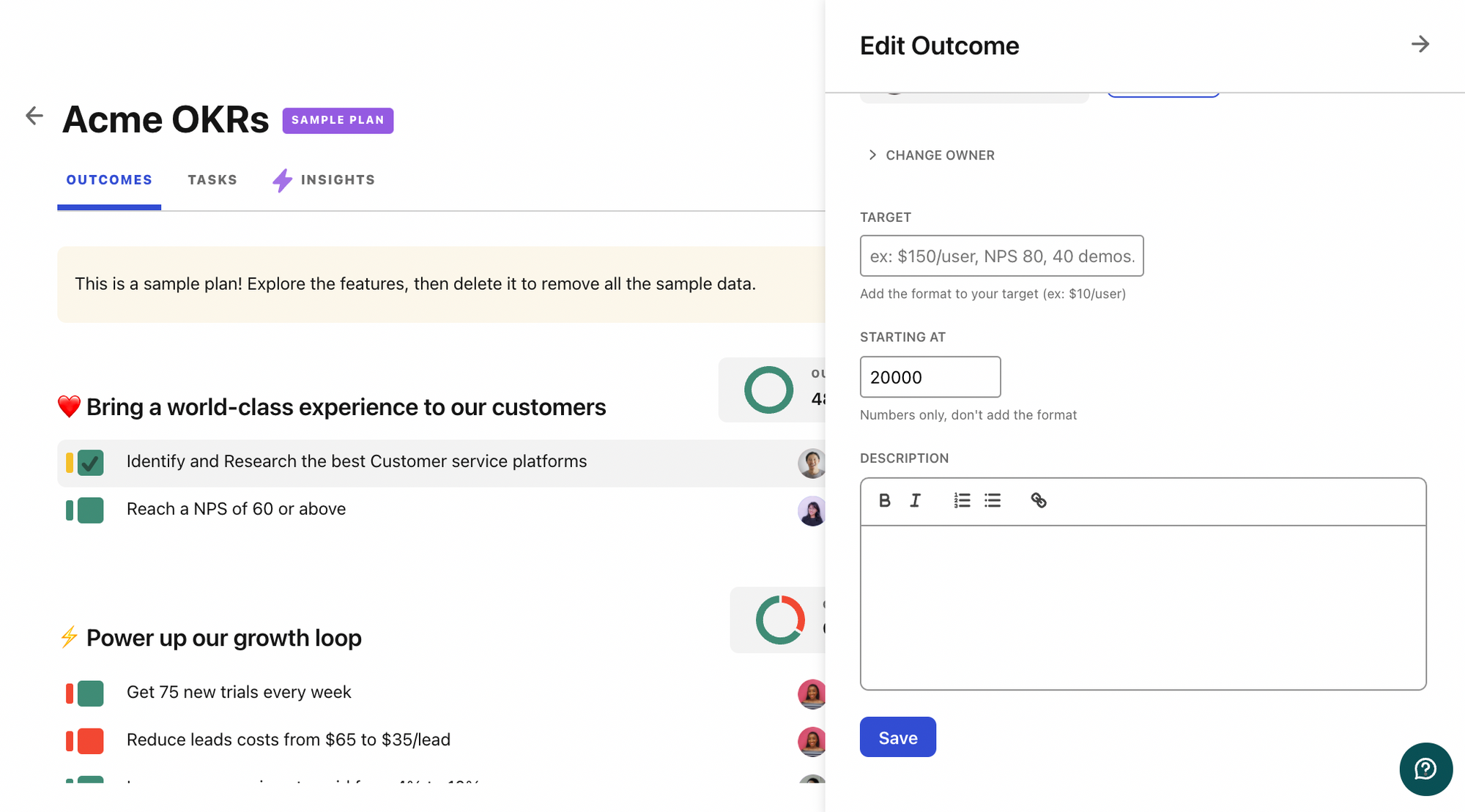Click into the Target input field
The height and width of the screenshot is (812, 1465).
tap(1001, 256)
